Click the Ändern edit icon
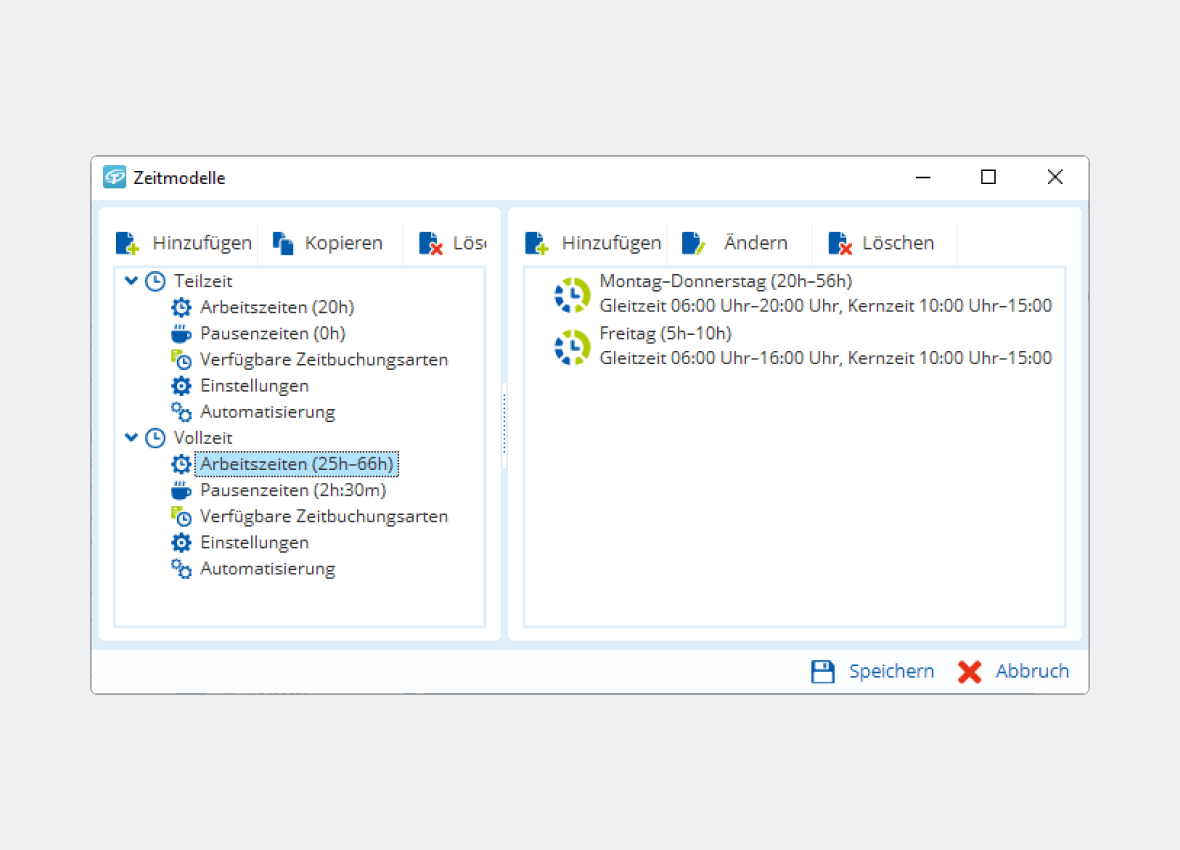 (x=694, y=243)
